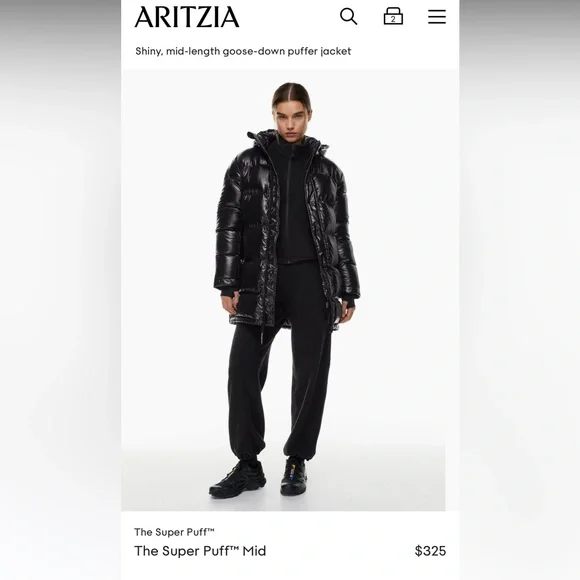This screenshot has height=580, width=580.
Task: Open the hamburger navigation menu
Action: coord(437,17)
